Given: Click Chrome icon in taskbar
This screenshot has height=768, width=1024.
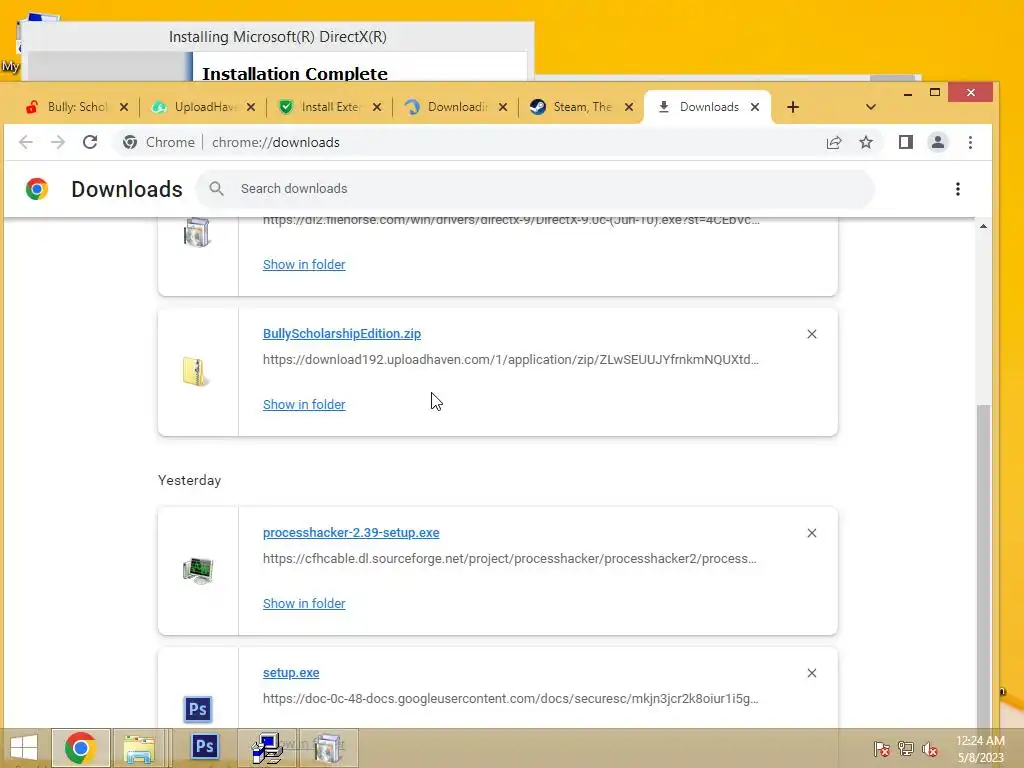Looking at the screenshot, I should (x=80, y=748).
